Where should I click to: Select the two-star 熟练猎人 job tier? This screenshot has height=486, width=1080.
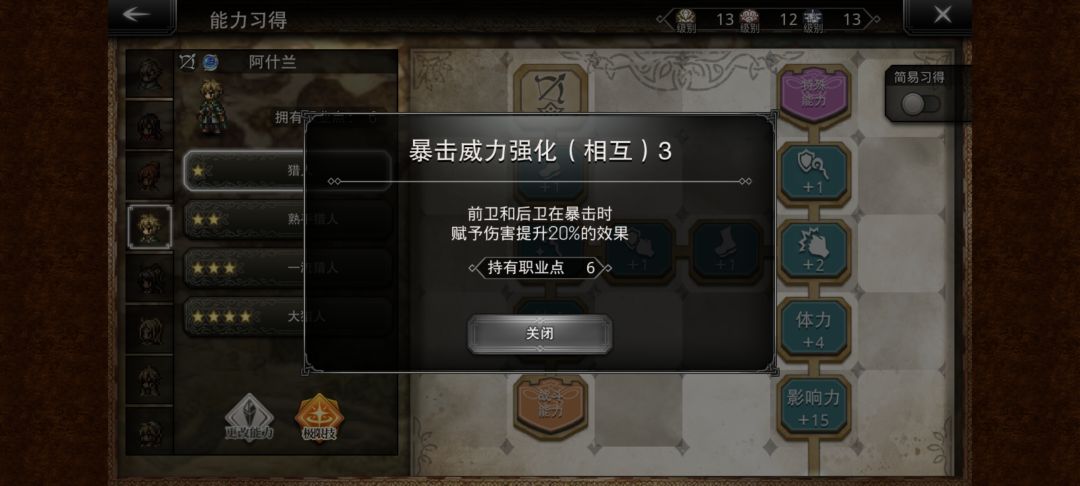[x=287, y=219]
